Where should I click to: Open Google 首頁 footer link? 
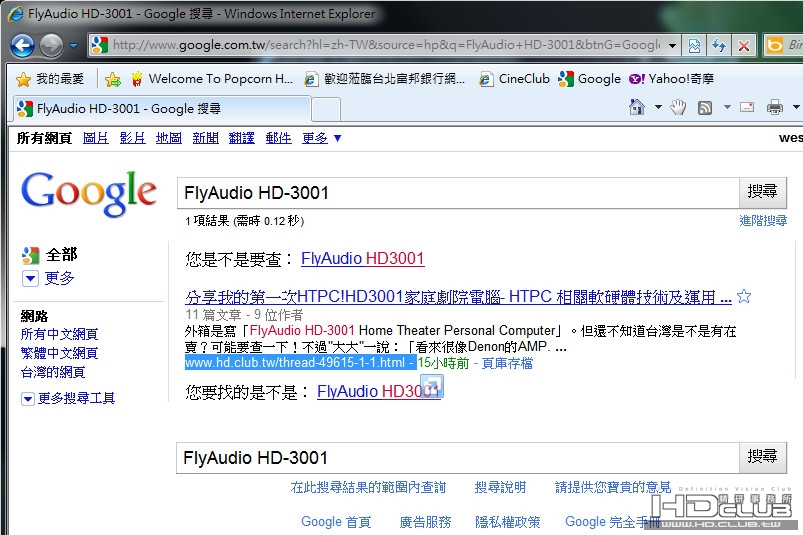click(336, 522)
